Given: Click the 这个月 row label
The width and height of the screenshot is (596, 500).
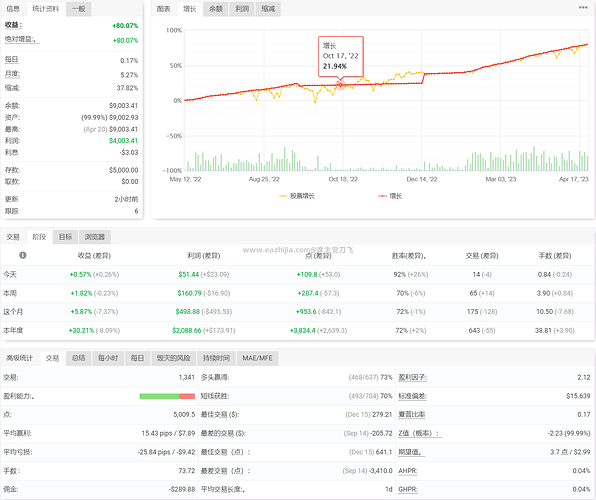Looking at the screenshot, I should [x=13, y=311].
